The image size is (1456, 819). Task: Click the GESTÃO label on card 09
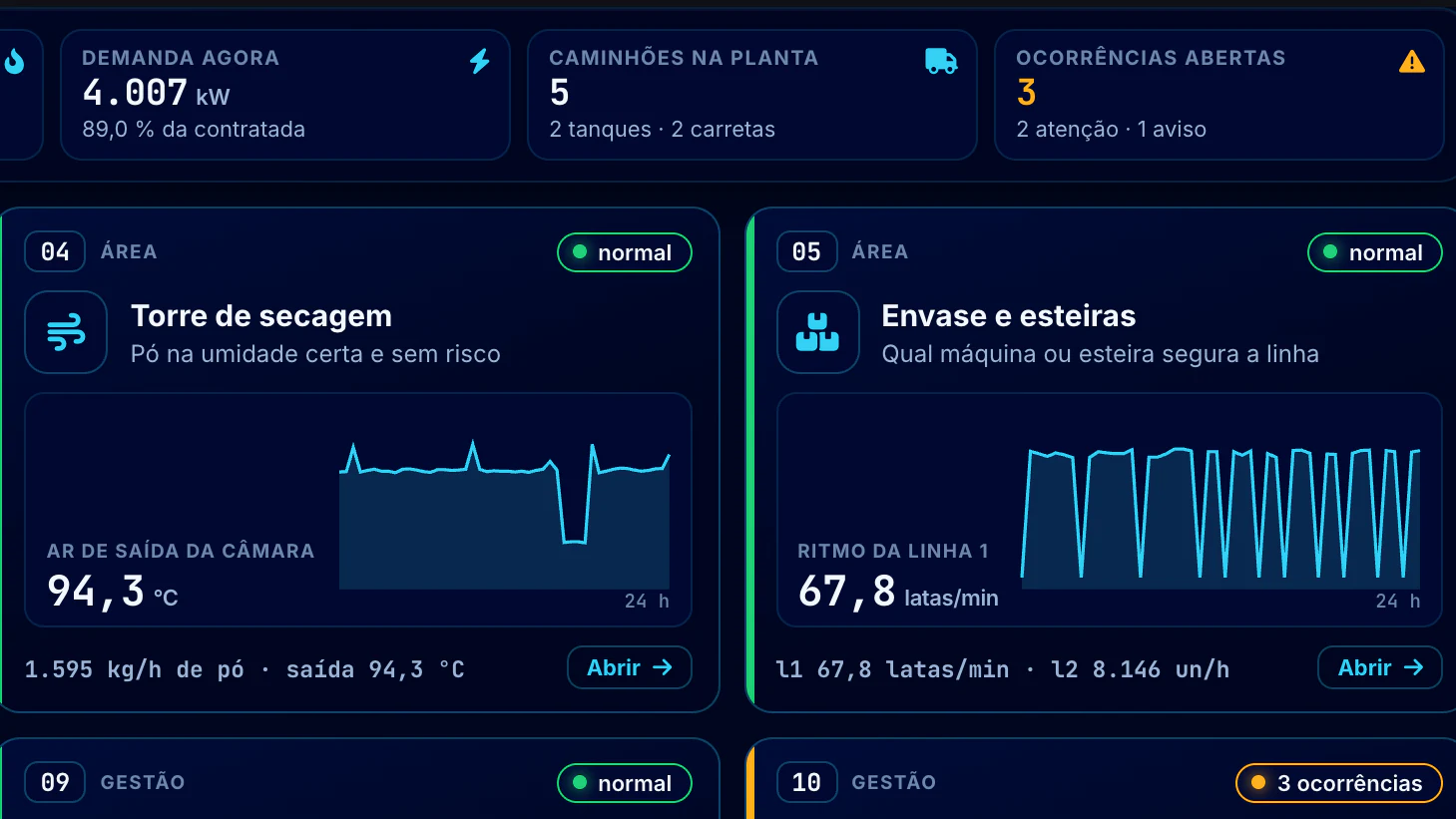[143, 782]
